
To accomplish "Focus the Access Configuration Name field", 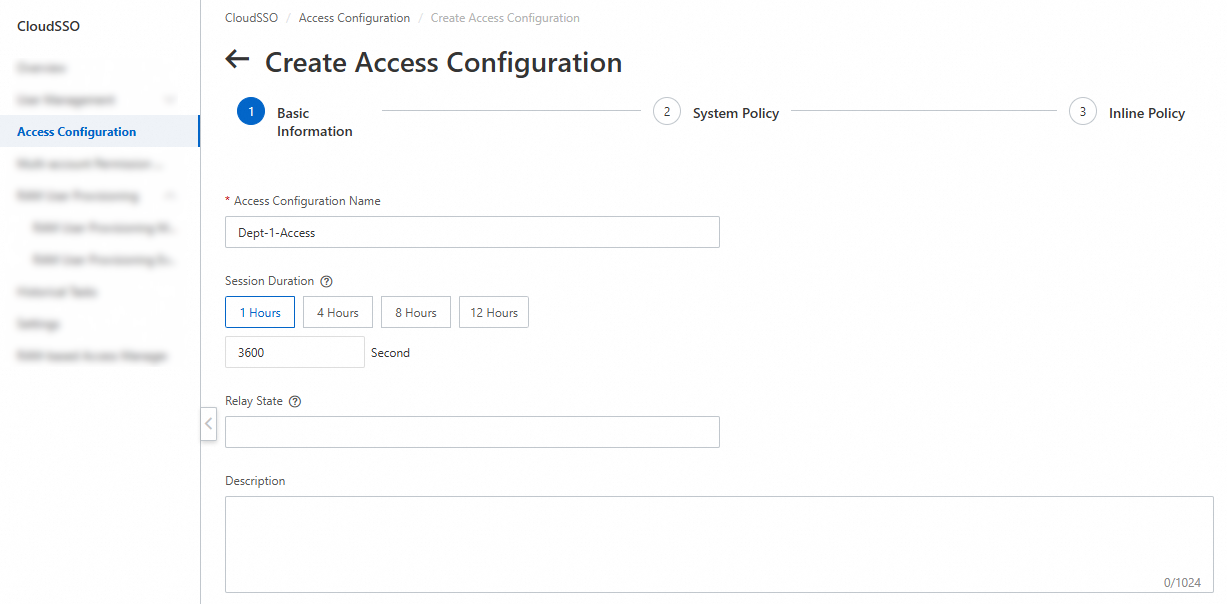I will point(472,232).
